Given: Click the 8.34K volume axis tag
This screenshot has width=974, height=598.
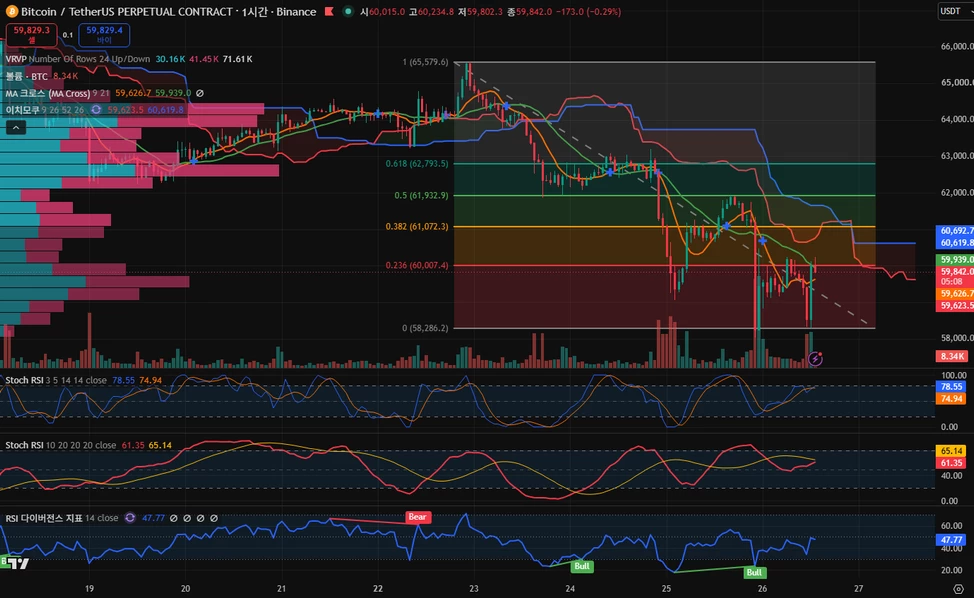Looking at the screenshot, I should point(952,356).
